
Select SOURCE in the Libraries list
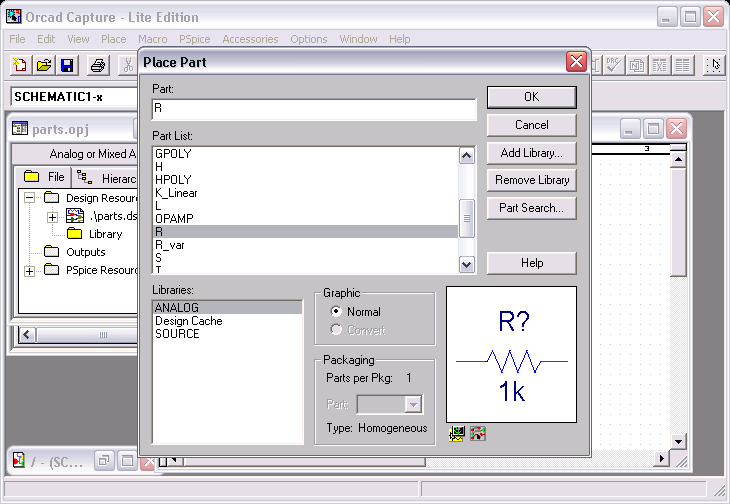tap(228, 334)
